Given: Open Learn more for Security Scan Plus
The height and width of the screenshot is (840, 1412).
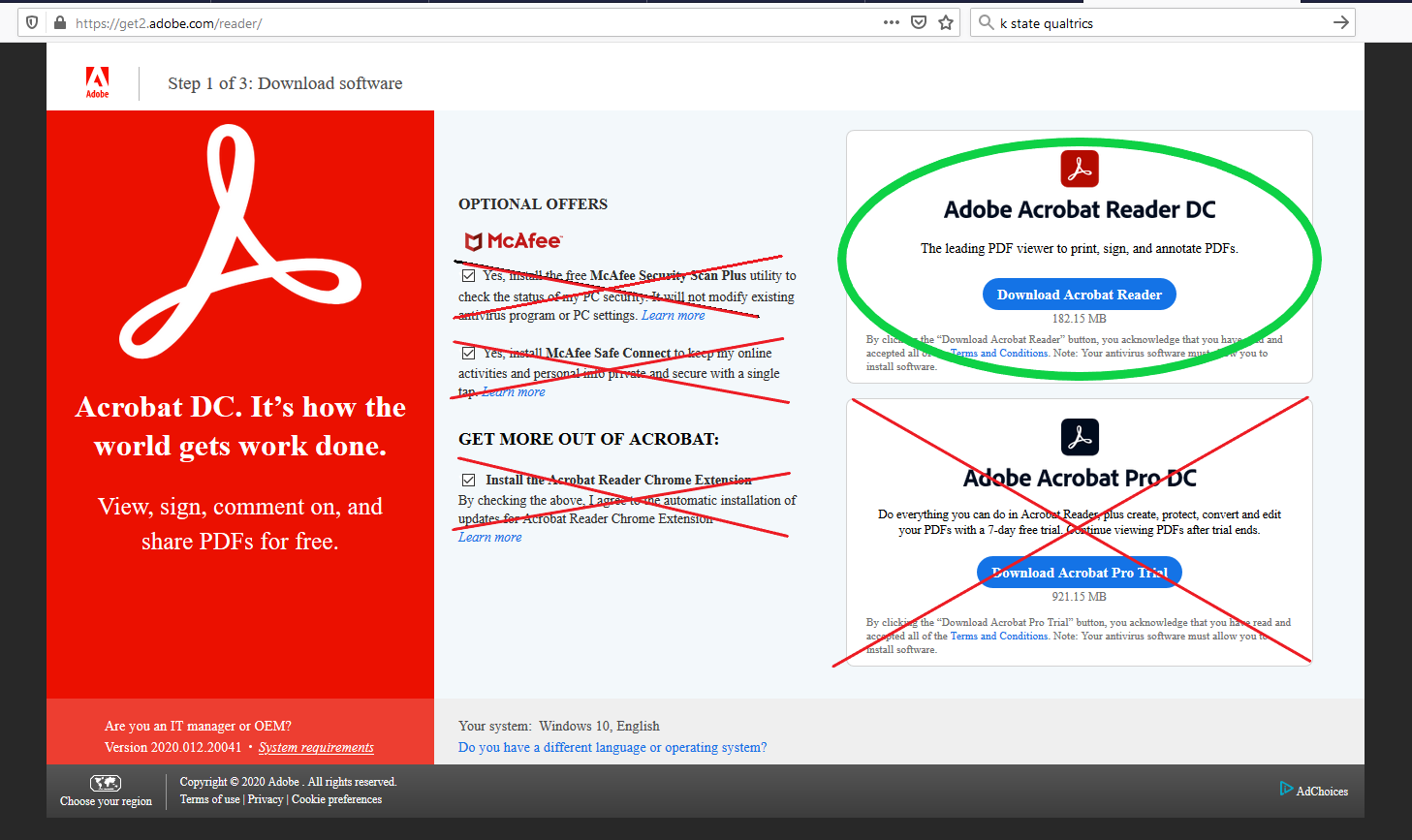Looking at the screenshot, I should pos(674,316).
